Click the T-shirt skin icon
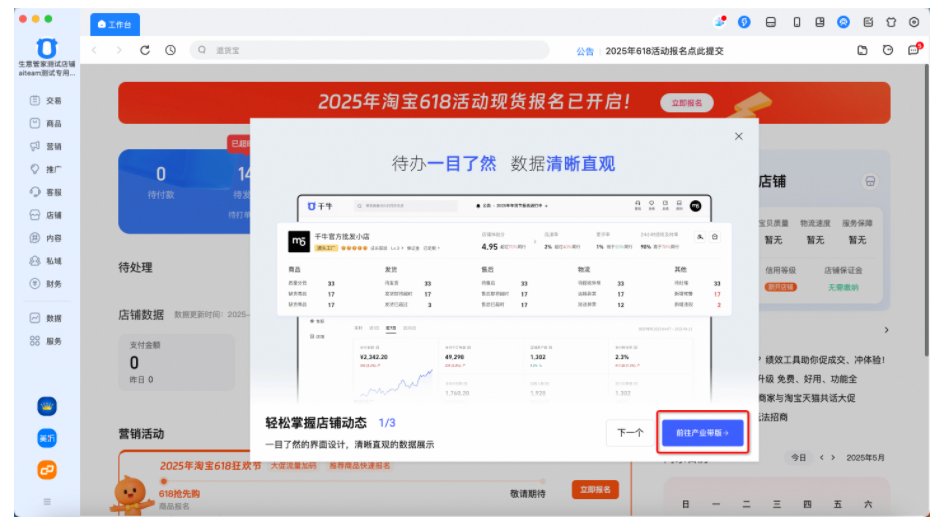Screen dimensions: 948x527 point(891,22)
